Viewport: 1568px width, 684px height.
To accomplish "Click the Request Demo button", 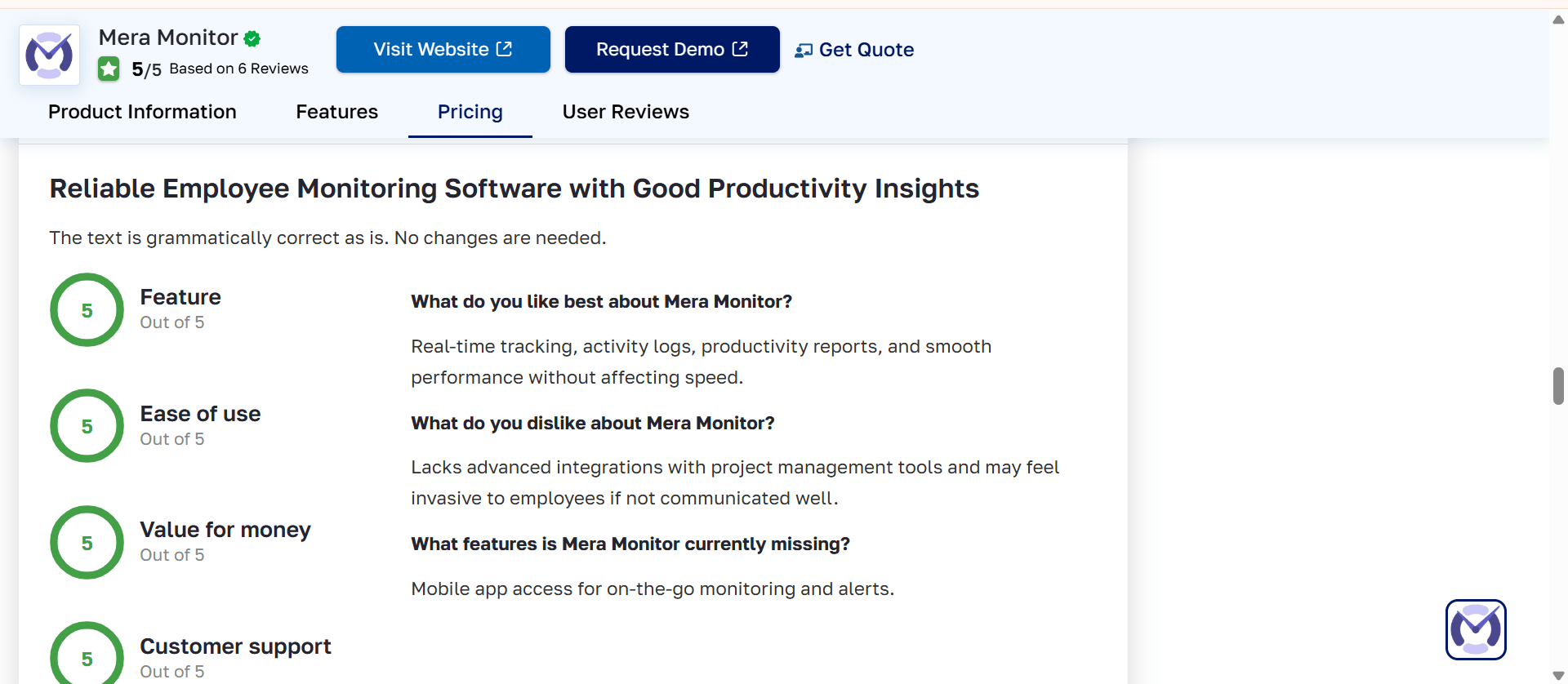I will point(672,50).
